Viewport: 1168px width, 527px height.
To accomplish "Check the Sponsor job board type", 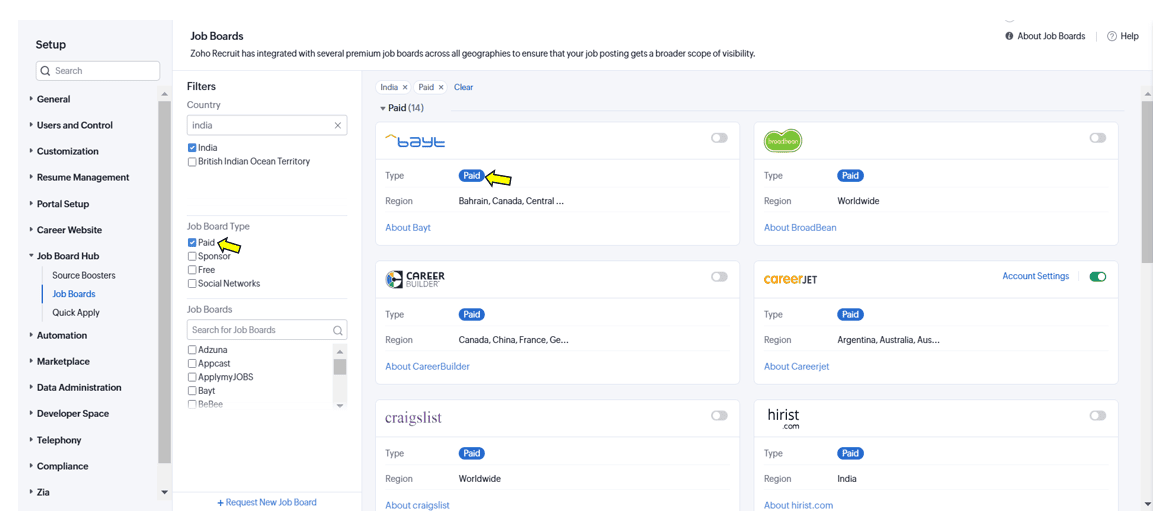I will pyautogui.click(x=192, y=256).
